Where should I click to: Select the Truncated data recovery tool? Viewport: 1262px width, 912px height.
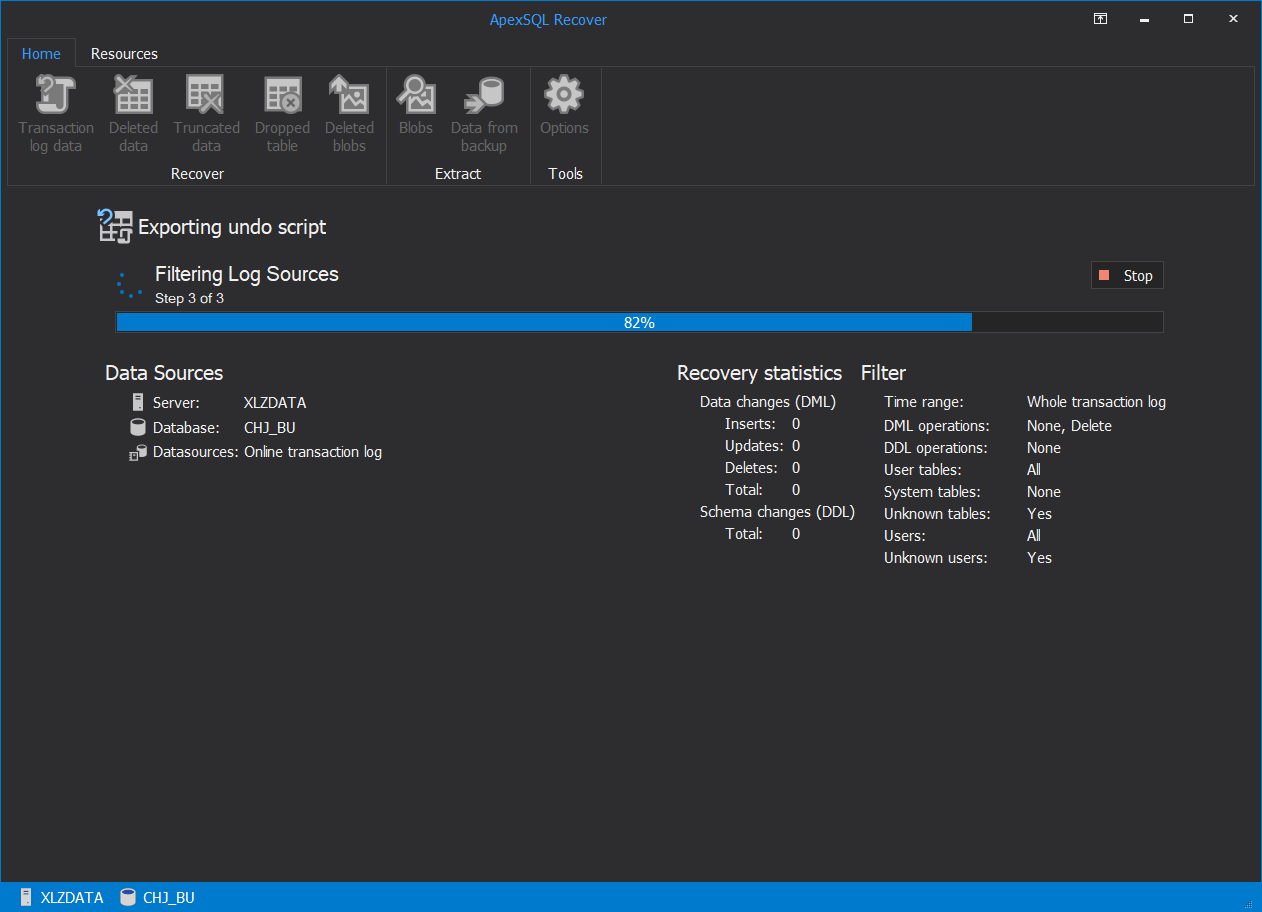point(205,110)
